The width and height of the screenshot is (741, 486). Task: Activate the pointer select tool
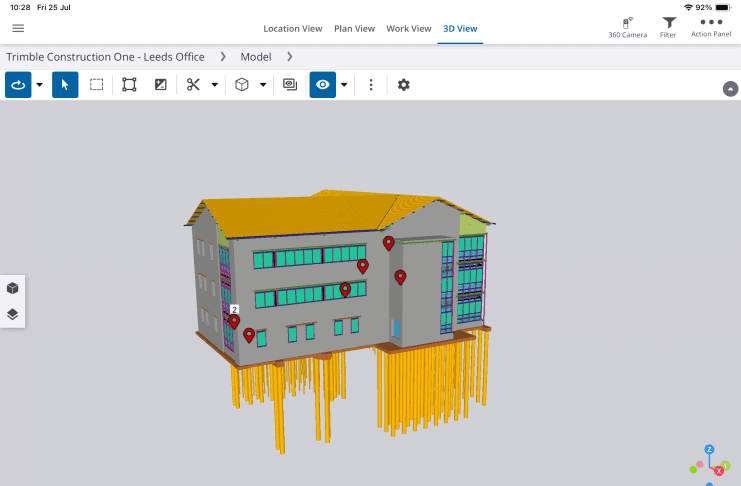click(65, 85)
